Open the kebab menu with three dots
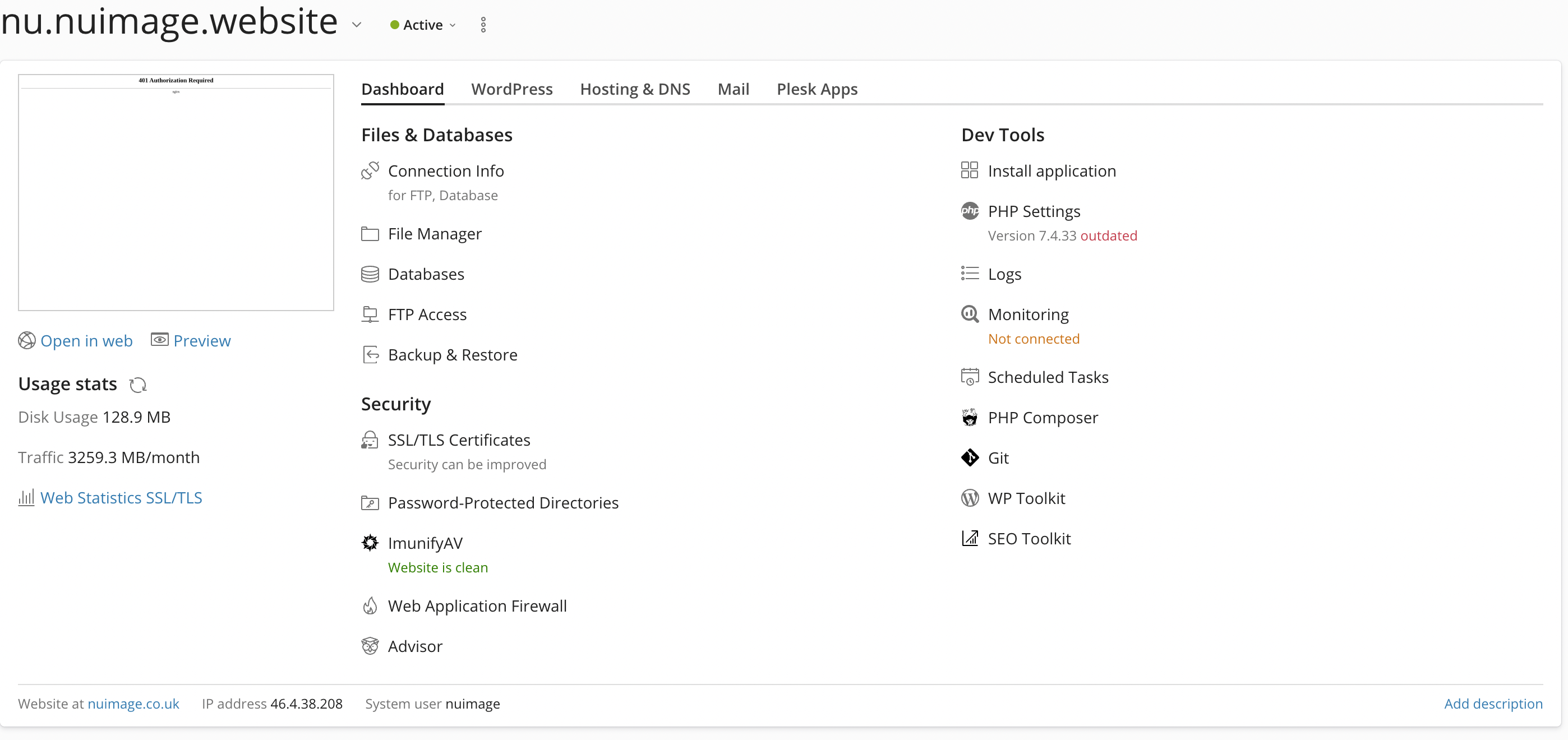The height and width of the screenshot is (740, 1568). pos(483,25)
